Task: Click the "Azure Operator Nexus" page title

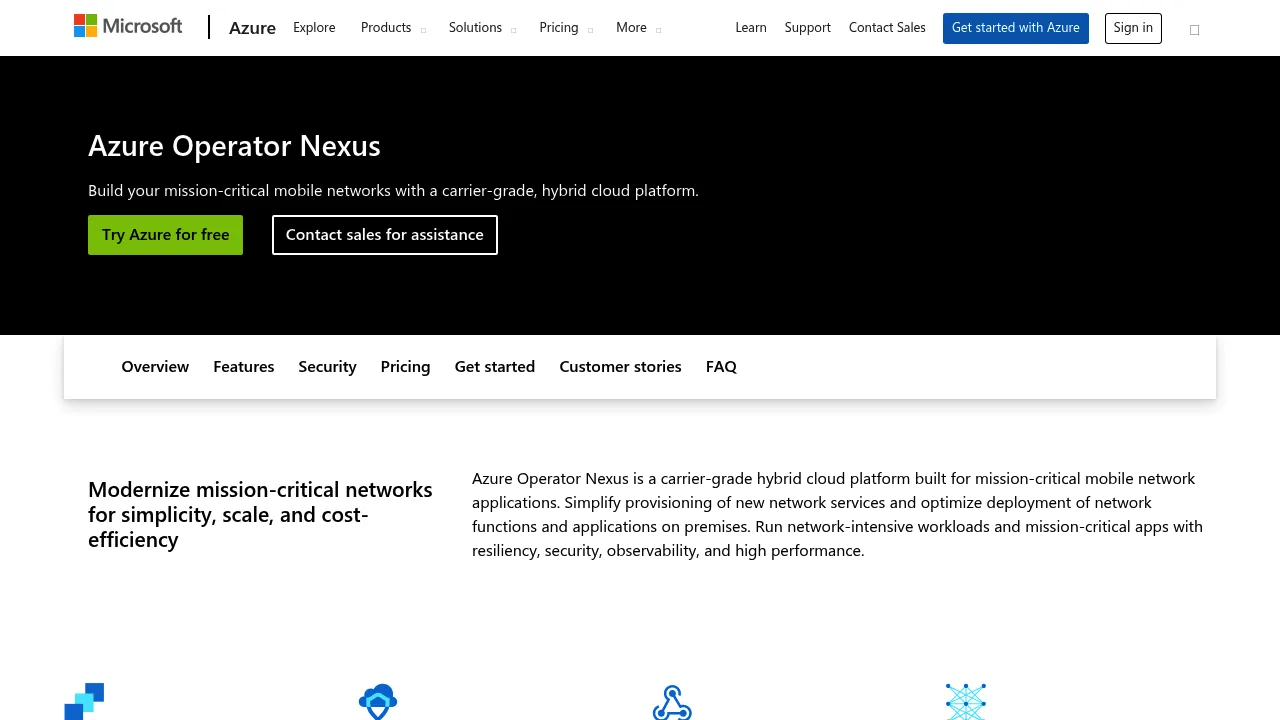Action: pyautogui.click(x=234, y=146)
